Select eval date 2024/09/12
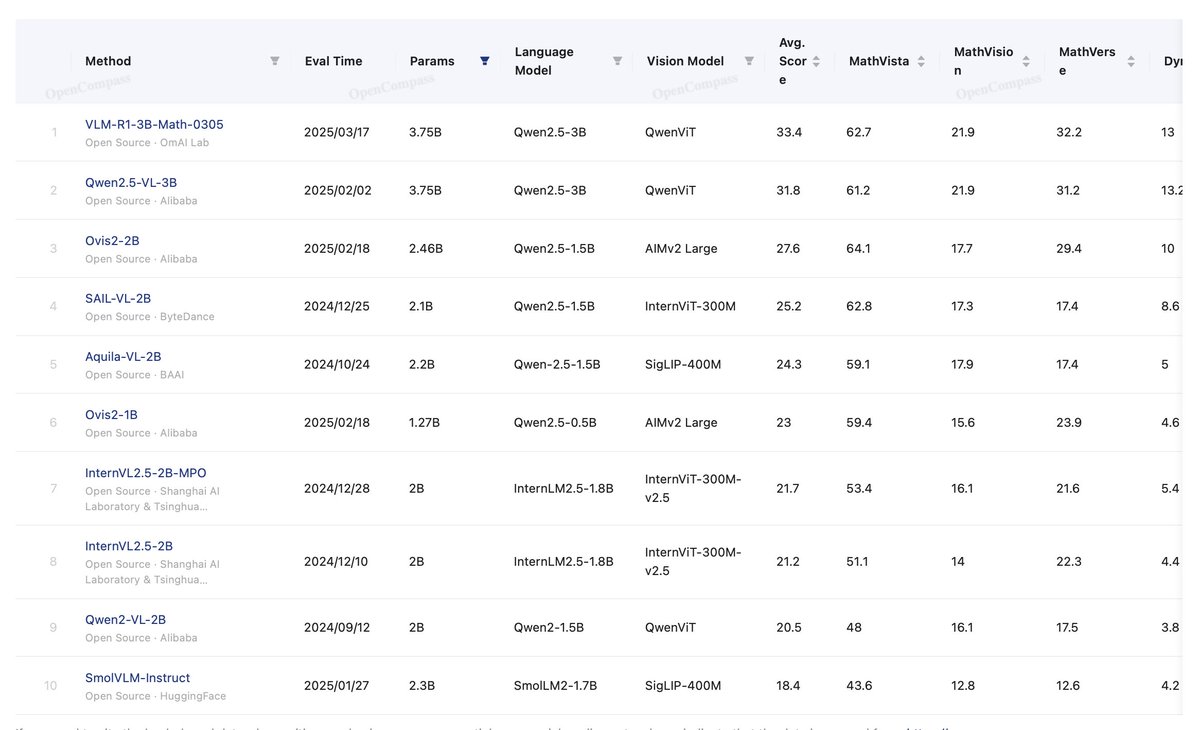 336,628
